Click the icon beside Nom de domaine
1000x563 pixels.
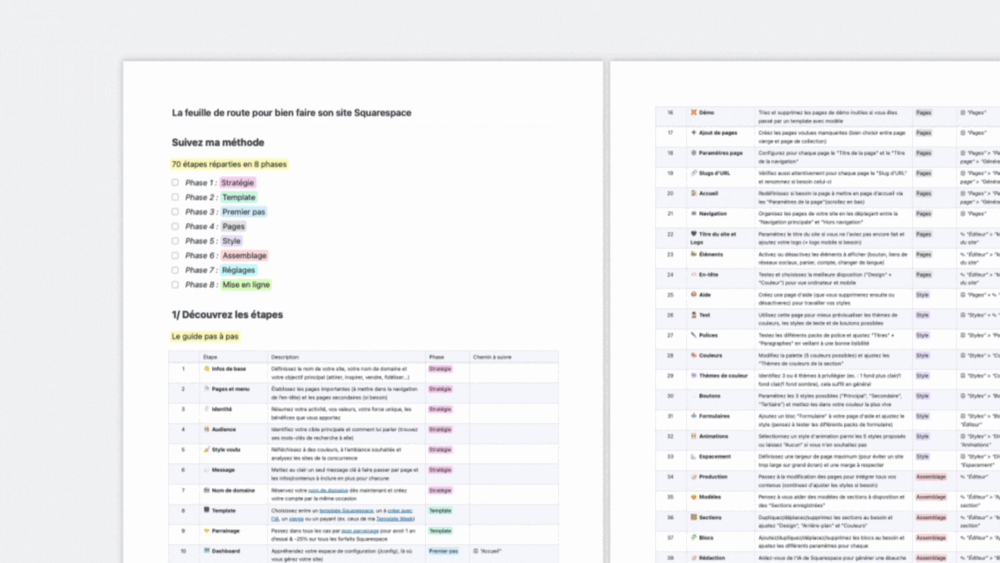pos(207,490)
